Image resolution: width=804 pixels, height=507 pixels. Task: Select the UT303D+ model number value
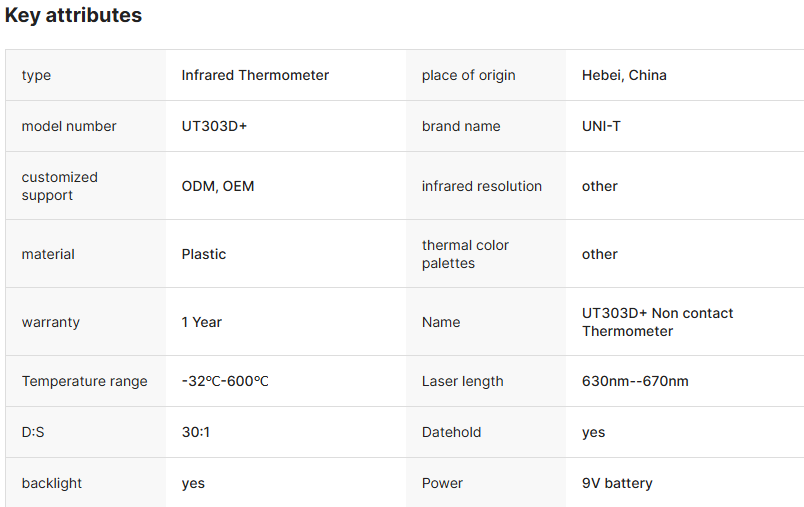(214, 126)
